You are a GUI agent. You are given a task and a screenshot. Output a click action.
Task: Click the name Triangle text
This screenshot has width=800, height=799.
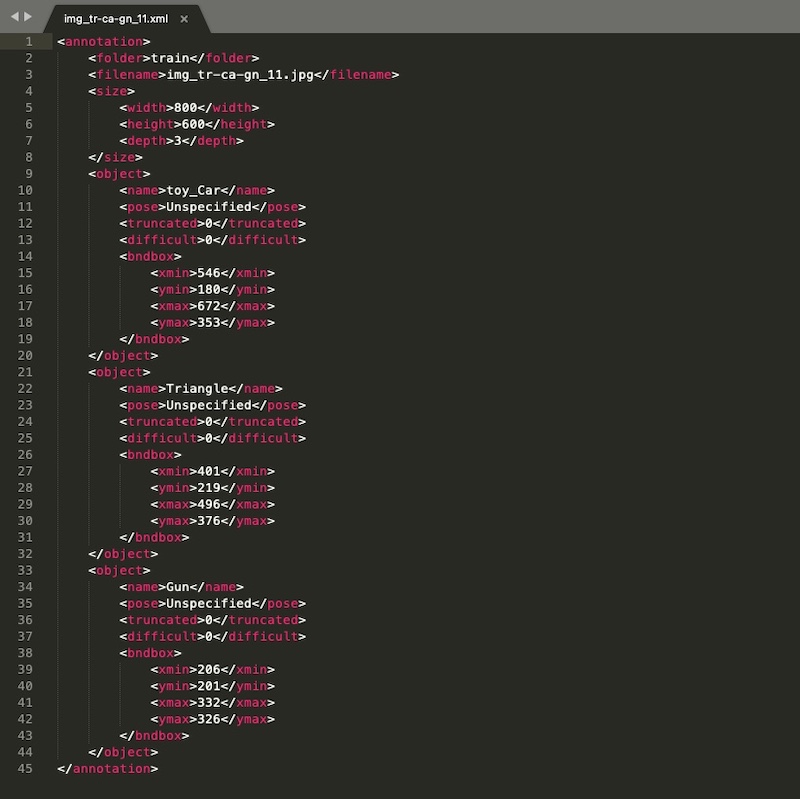(x=197, y=388)
